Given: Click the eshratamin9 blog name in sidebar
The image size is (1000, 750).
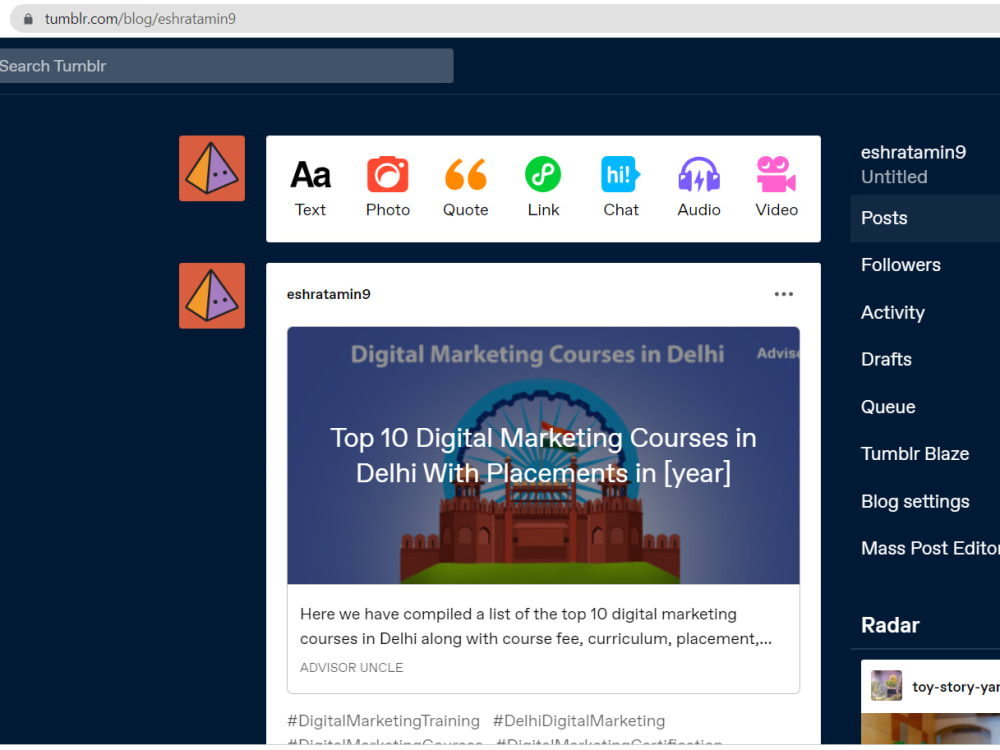Looking at the screenshot, I should coord(913,152).
